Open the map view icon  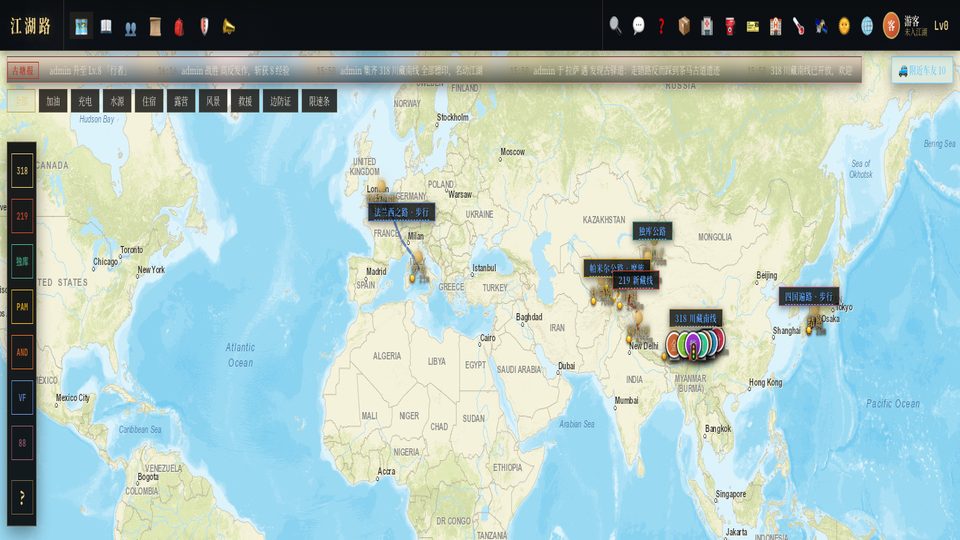(81, 26)
